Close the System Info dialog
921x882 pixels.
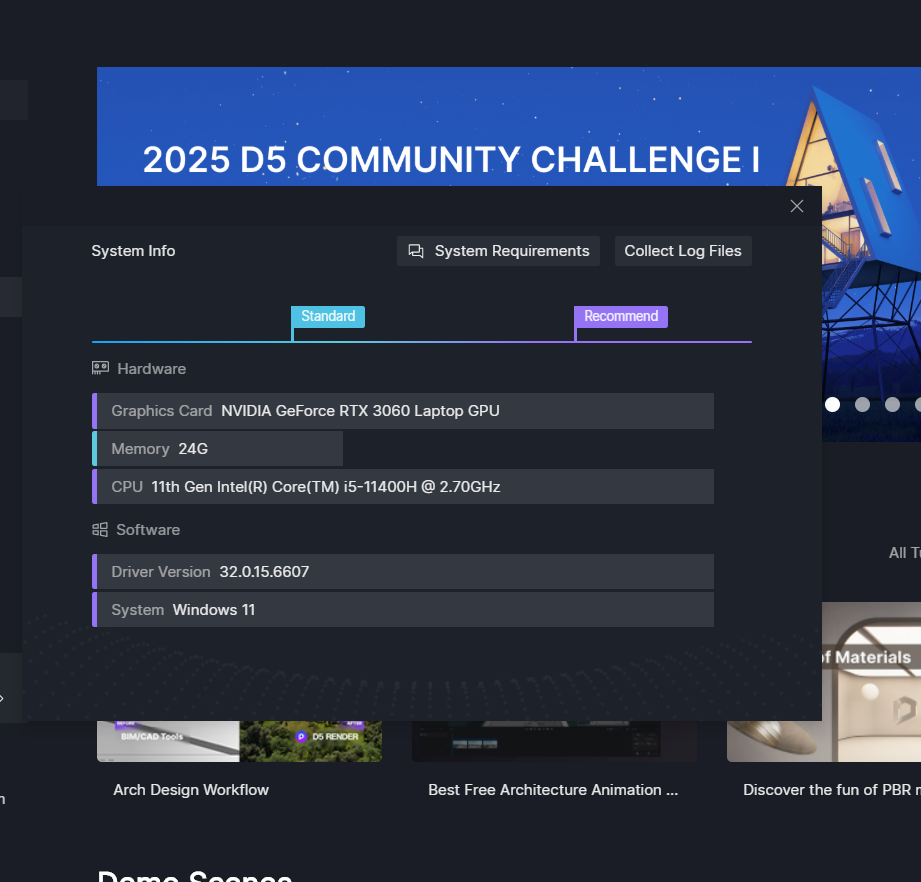(x=796, y=206)
